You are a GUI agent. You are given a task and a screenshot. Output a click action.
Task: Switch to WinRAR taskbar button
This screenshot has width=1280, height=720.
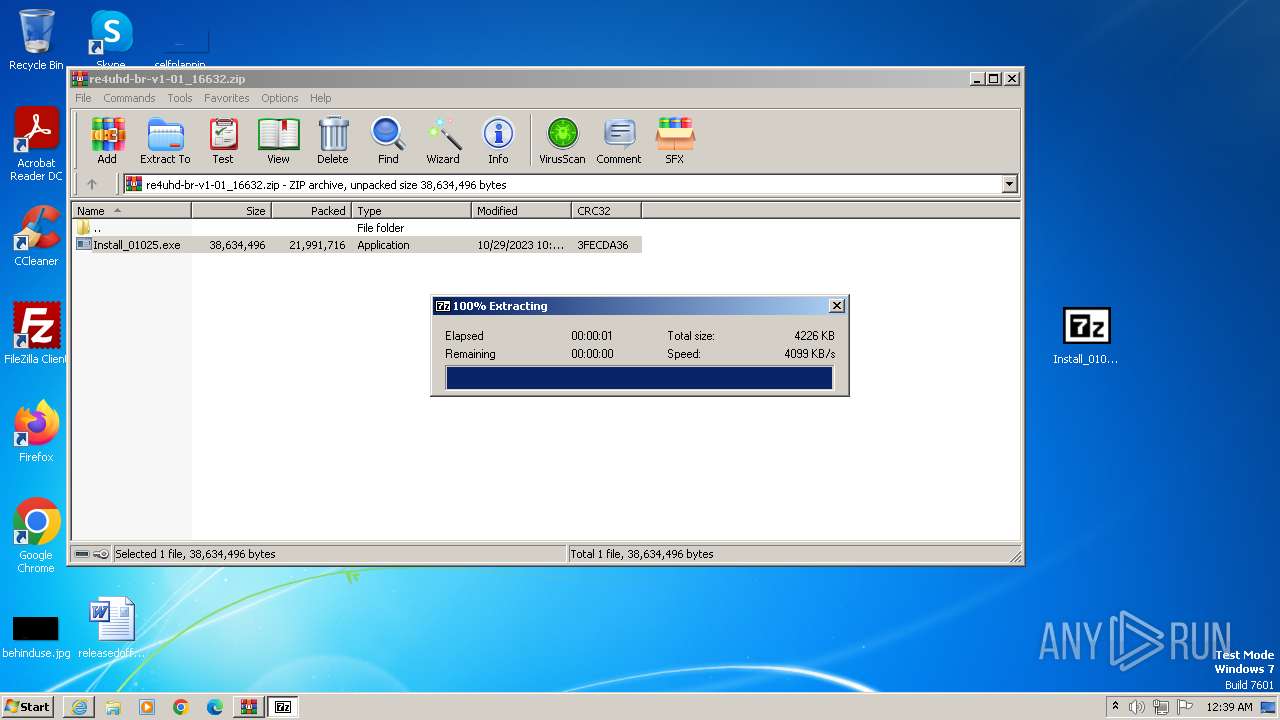coord(249,707)
